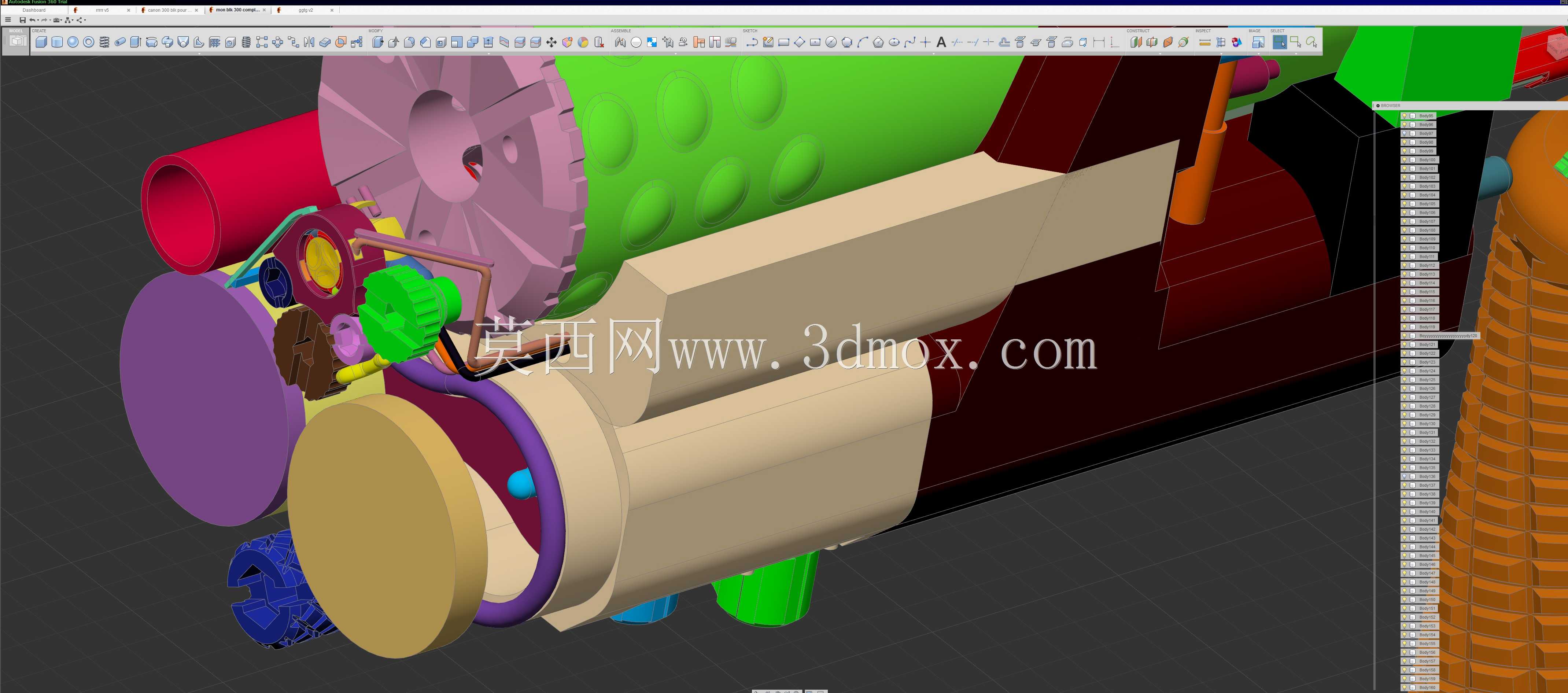
Task: Select the Create Sketch tool
Action: pyautogui.click(x=768, y=42)
